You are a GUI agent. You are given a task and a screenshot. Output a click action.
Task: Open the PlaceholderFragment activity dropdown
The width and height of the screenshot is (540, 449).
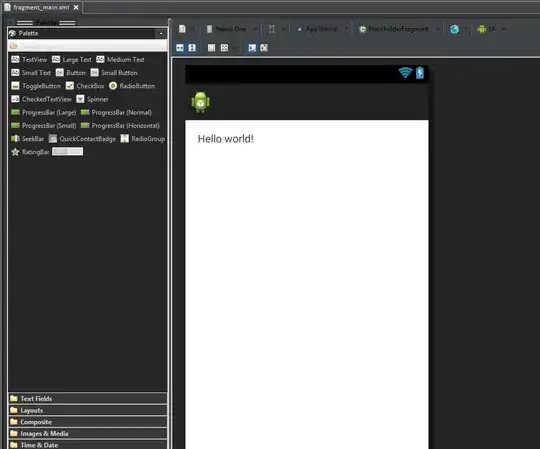pos(399,29)
